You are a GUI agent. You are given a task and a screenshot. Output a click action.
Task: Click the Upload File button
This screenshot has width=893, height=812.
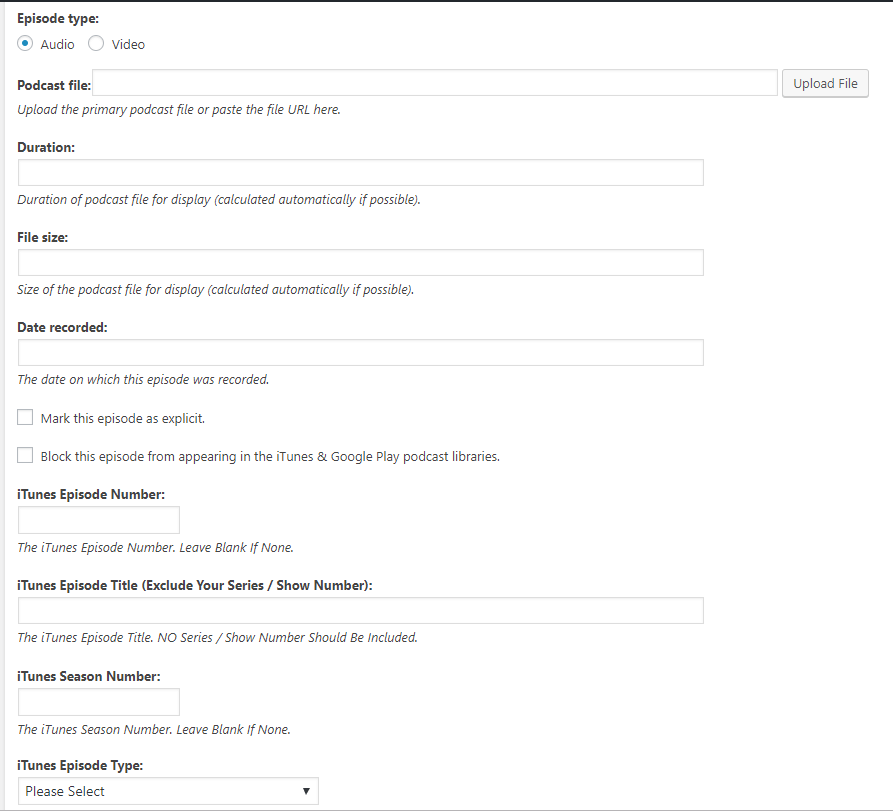825,84
